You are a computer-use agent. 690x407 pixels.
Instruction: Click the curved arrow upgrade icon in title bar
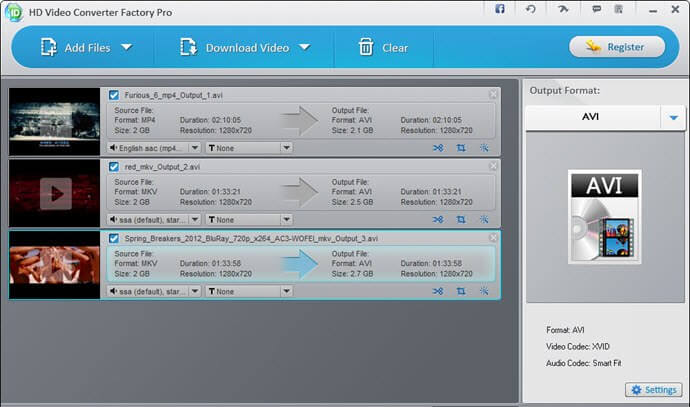[563, 9]
